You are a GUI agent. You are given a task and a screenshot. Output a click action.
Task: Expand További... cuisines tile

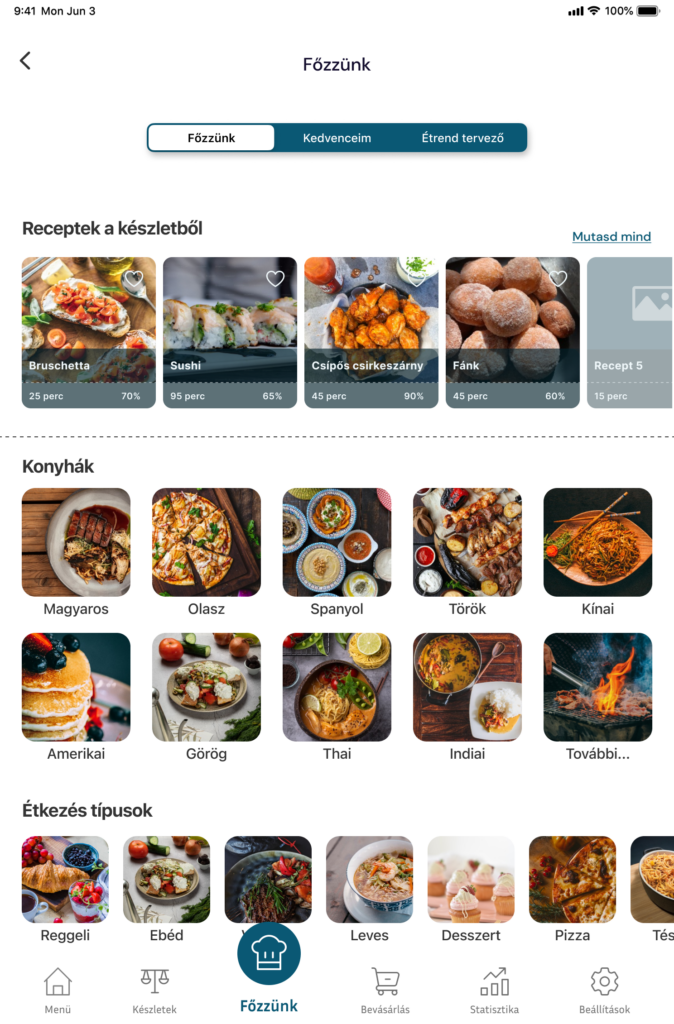coord(598,696)
